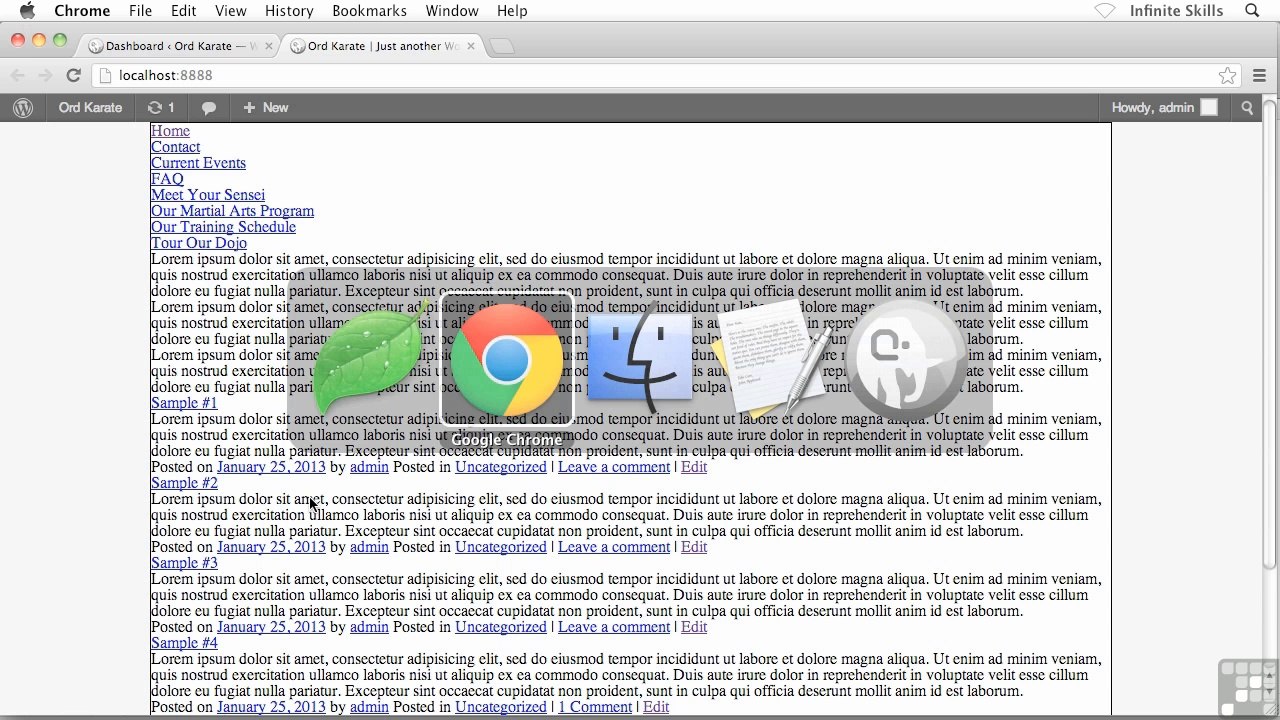
Task: Click the Sample #1 post's admin author link
Action: click(x=369, y=467)
